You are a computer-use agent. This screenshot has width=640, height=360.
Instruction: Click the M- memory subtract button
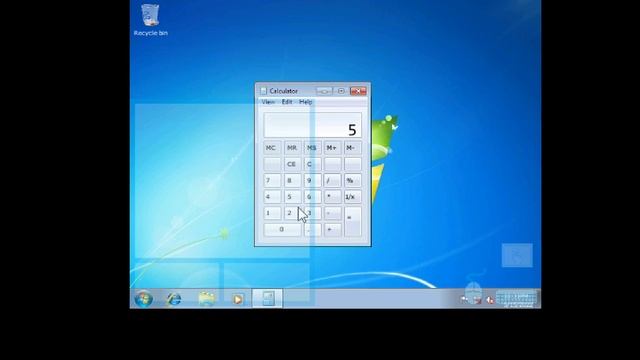pyautogui.click(x=352, y=148)
